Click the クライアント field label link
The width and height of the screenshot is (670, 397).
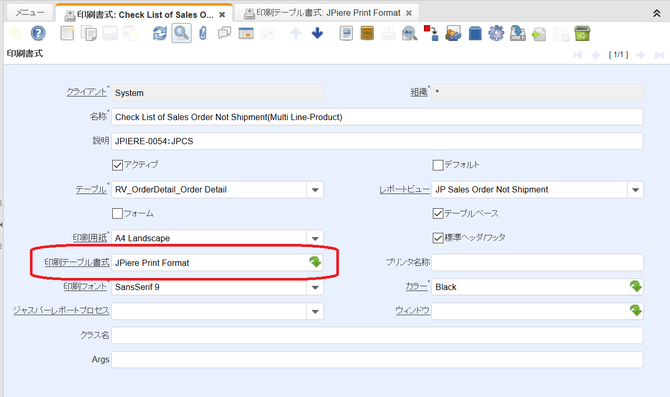86,92
